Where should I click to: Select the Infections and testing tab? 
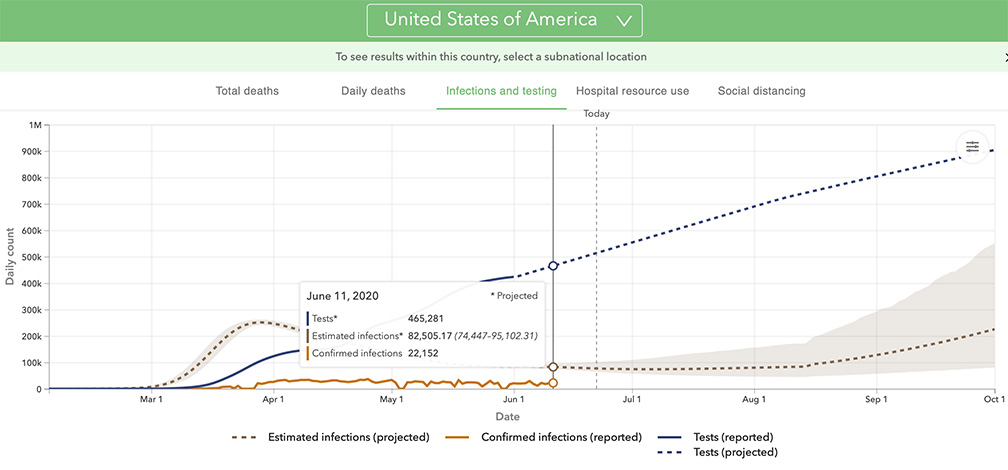coord(501,91)
